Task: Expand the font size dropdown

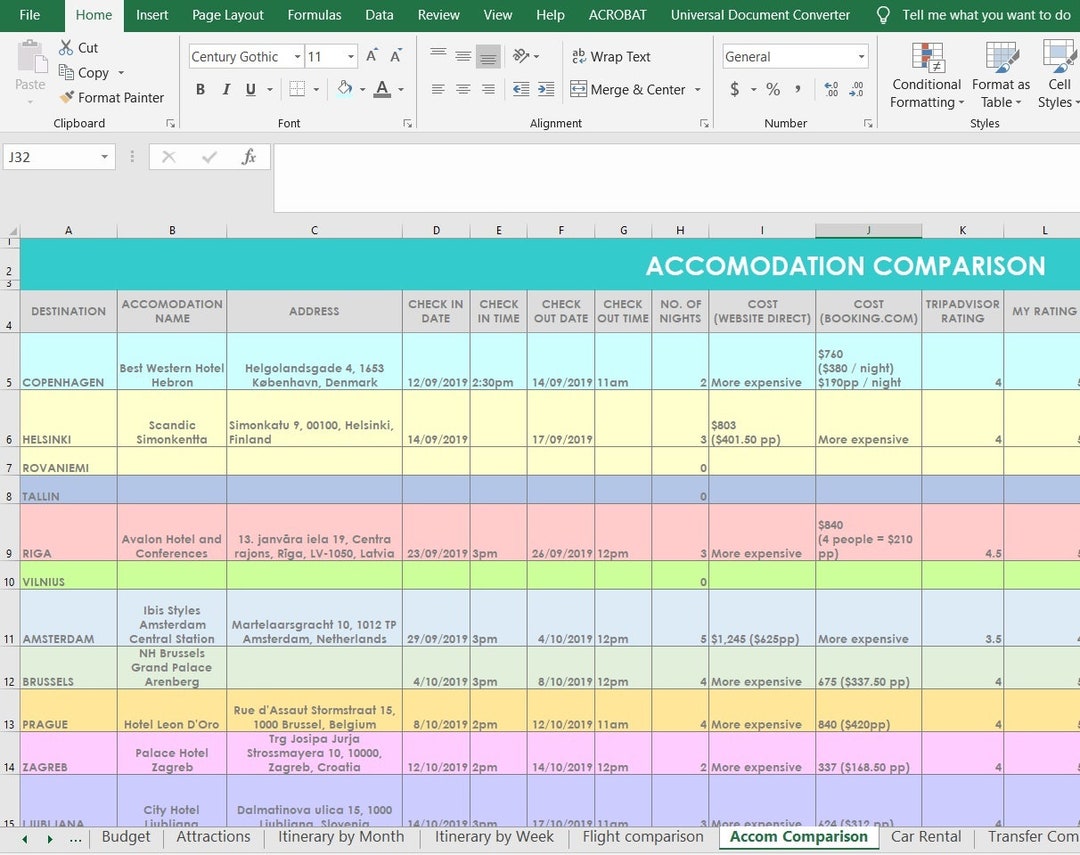Action: [350, 56]
